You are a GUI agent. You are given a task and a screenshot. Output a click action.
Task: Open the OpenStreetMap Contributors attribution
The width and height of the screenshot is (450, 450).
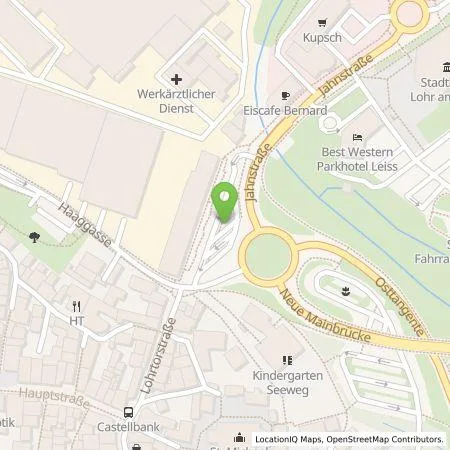click(x=385, y=439)
